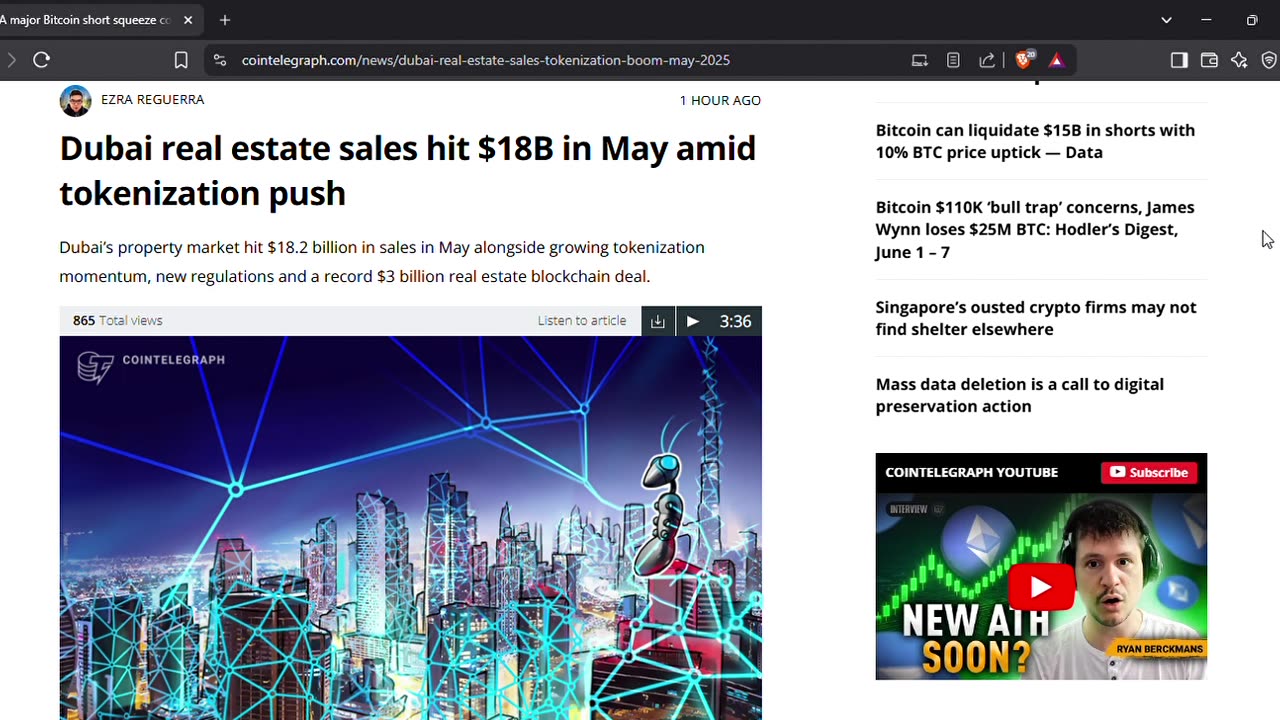The width and height of the screenshot is (1280, 720).
Task: Open Brave Rewards triangle icon
Action: coord(1056,60)
